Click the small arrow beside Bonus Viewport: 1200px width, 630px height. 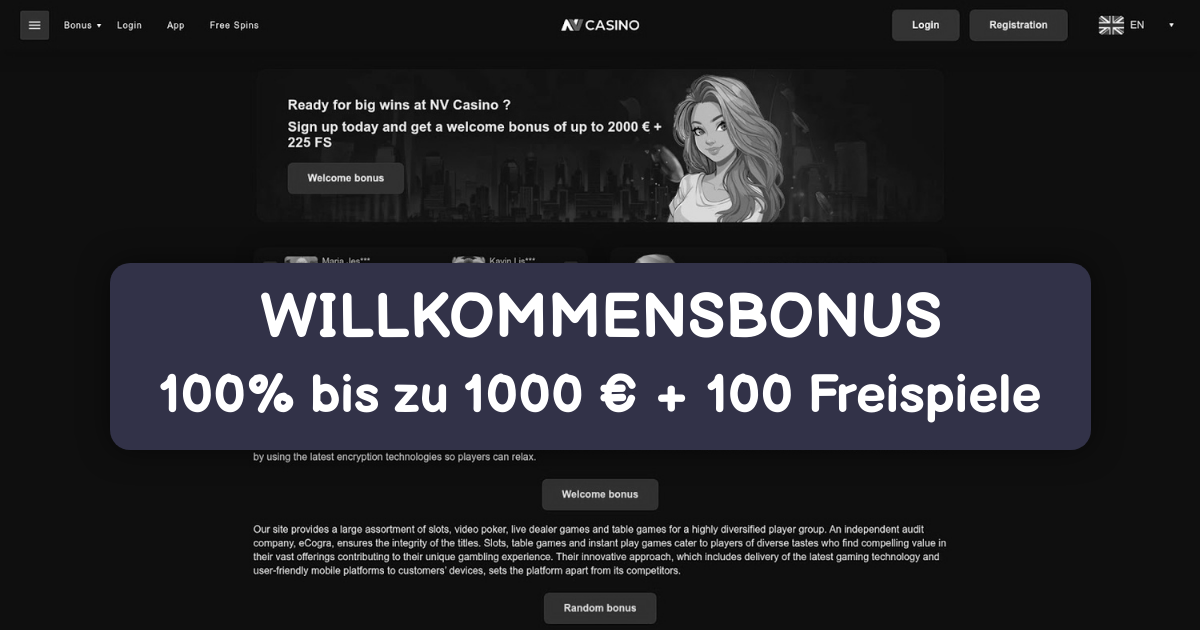[99, 25]
